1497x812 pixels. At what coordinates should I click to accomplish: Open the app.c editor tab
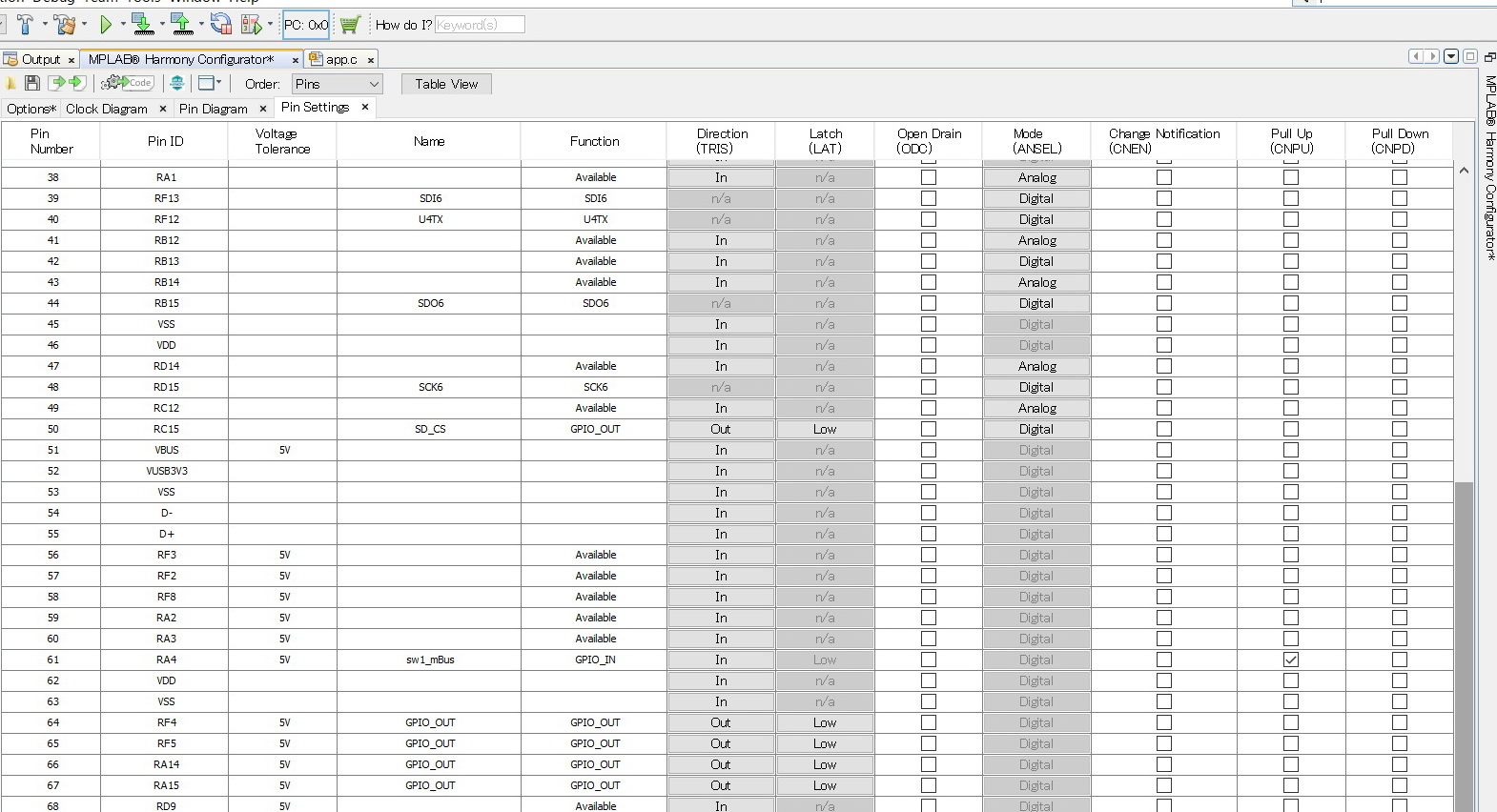point(340,59)
